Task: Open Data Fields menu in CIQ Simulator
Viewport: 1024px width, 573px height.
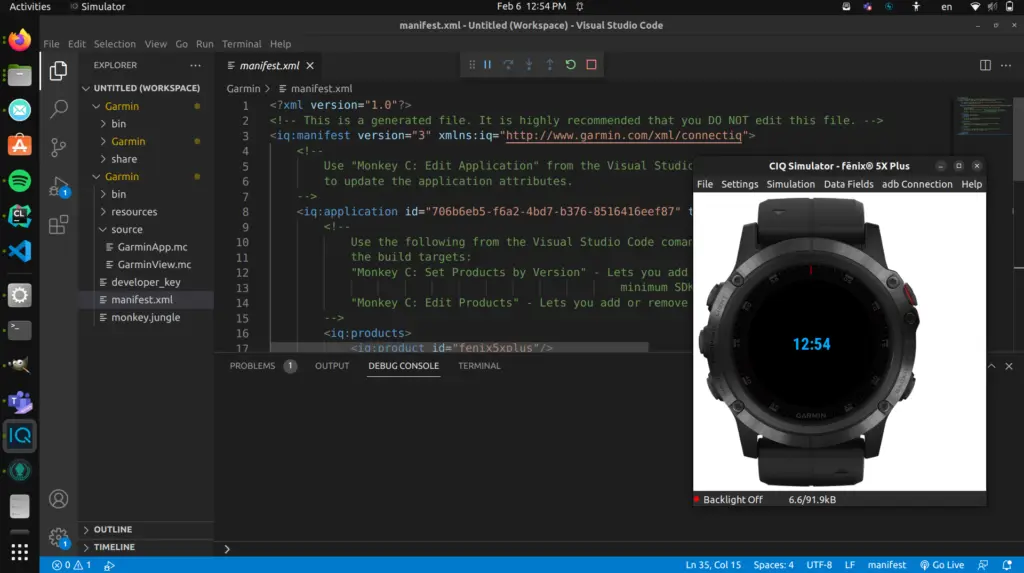Action: tap(848, 184)
